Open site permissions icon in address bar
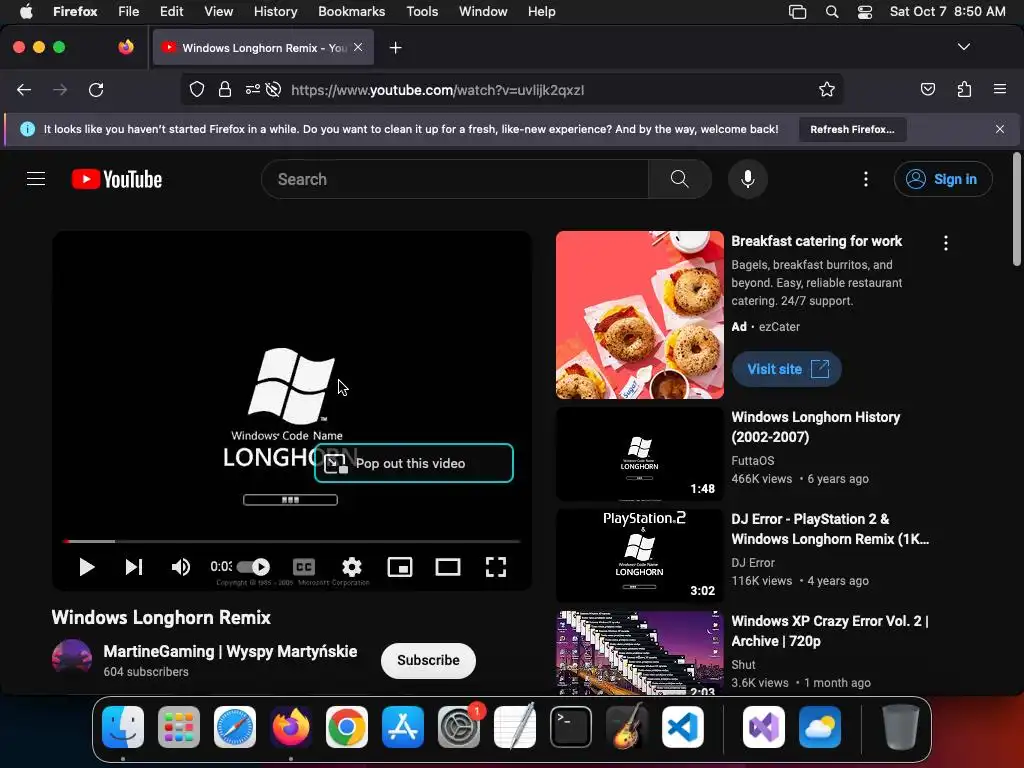This screenshot has width=1024, height=768. pyautogui.click(x=253, y=89)
